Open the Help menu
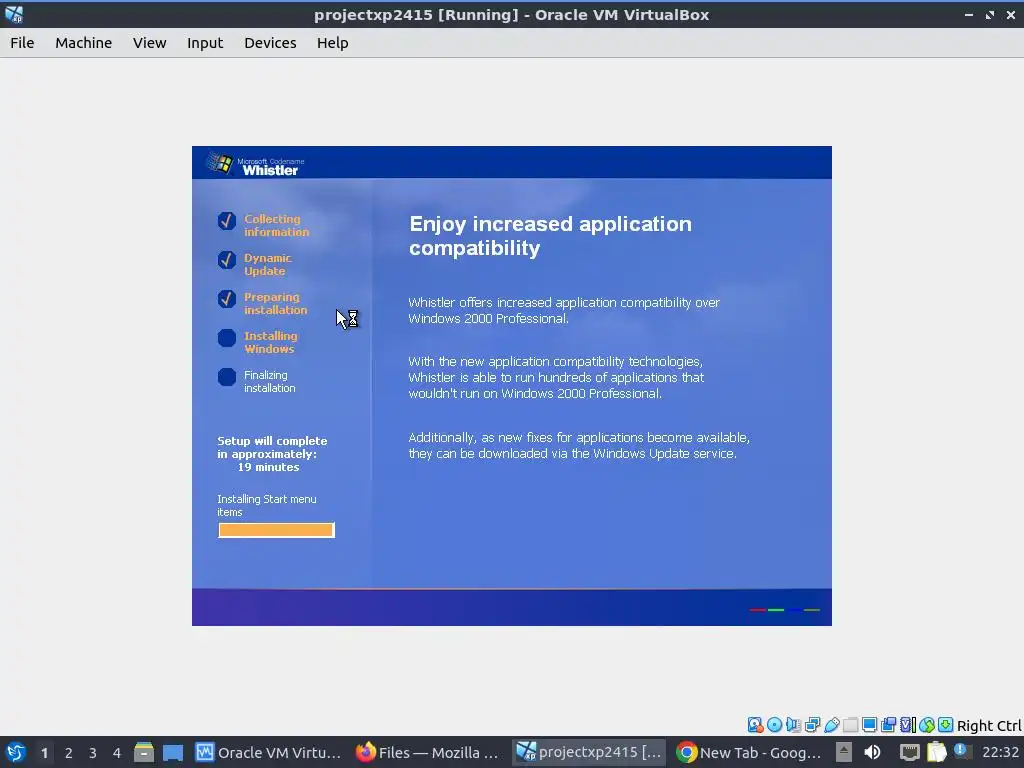 [332, 42]
